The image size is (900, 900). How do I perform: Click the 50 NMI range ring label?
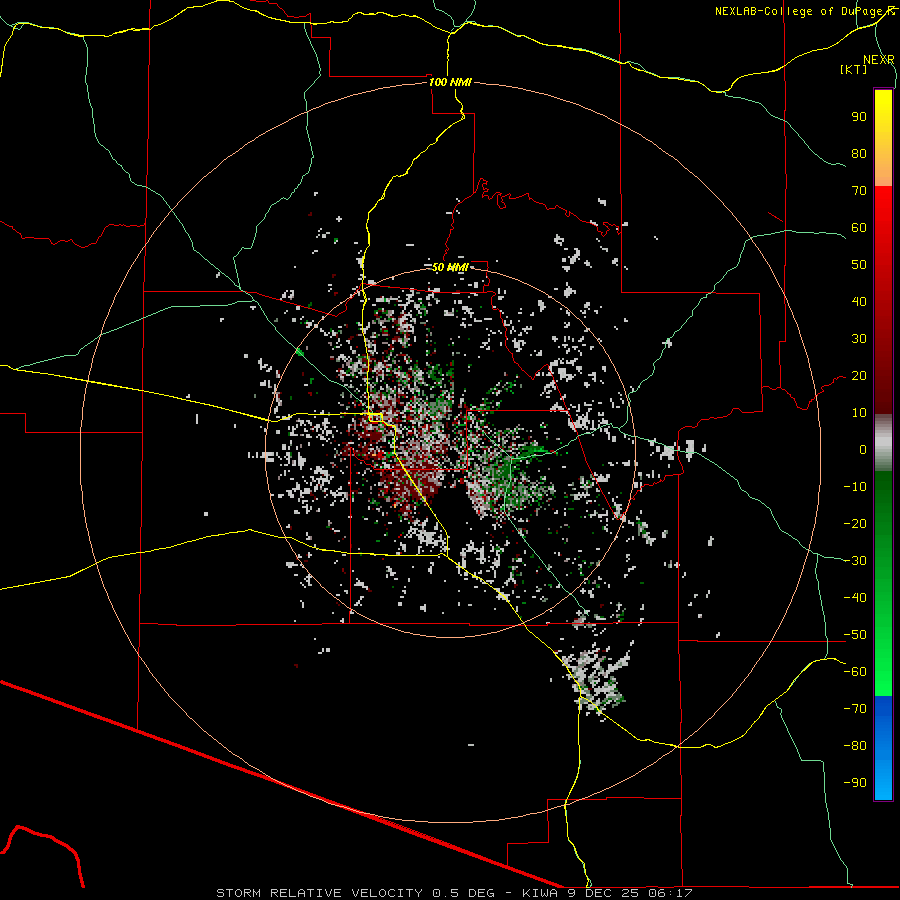pyautogui.click(x=449, y=267)
